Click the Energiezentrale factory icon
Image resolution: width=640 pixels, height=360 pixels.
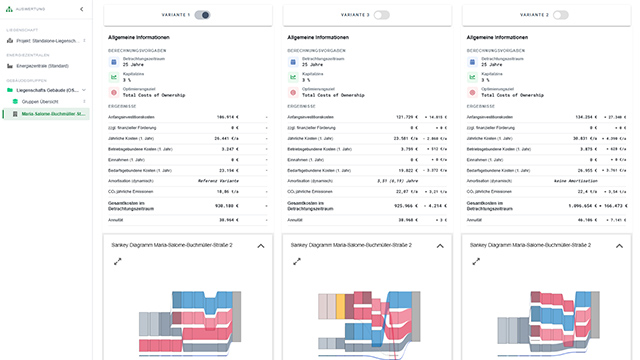pyautogui.click(x=10, y=66)
